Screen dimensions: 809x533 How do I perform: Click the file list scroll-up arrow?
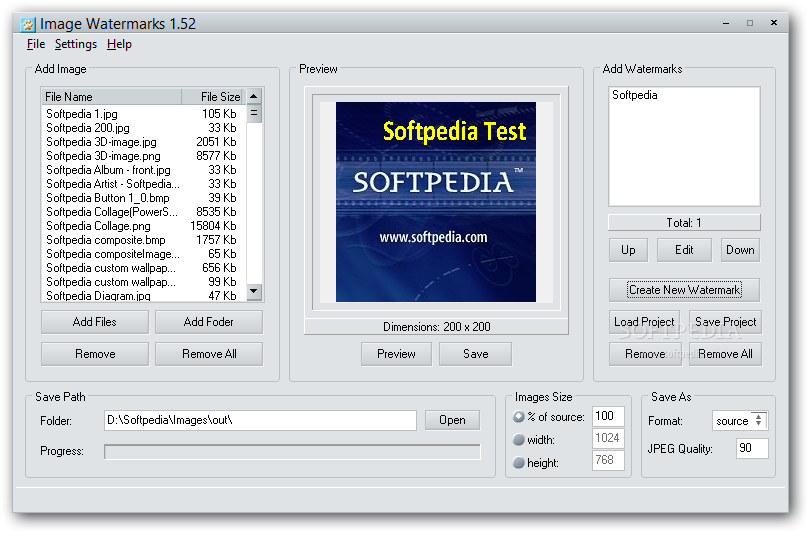coord(253,96)
